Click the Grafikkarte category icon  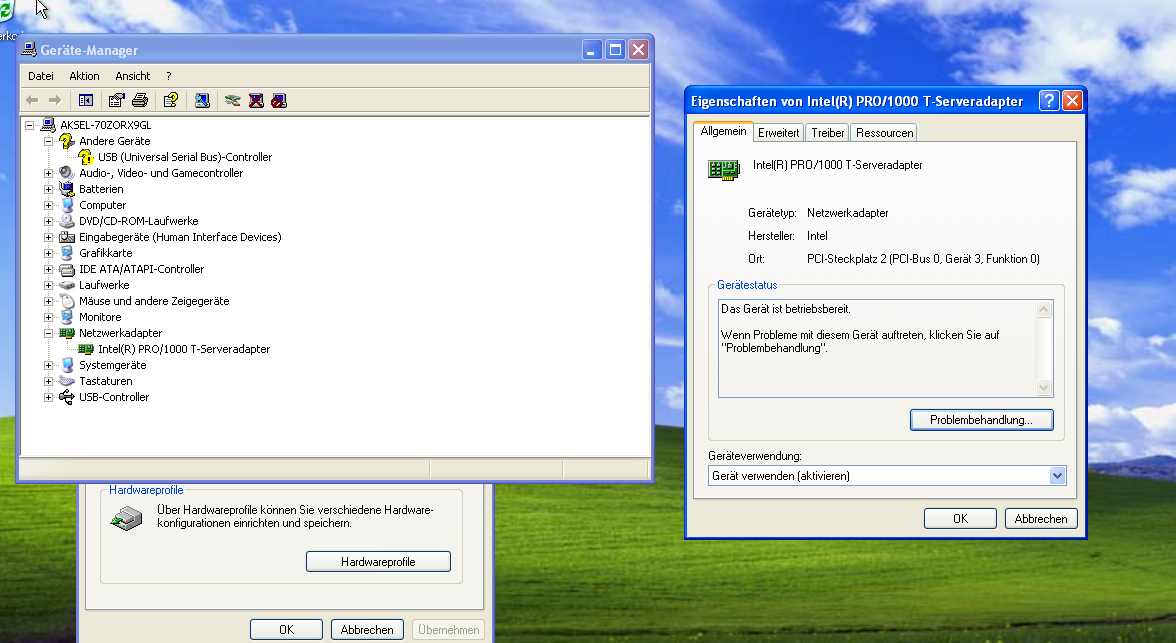pos(67,253)
